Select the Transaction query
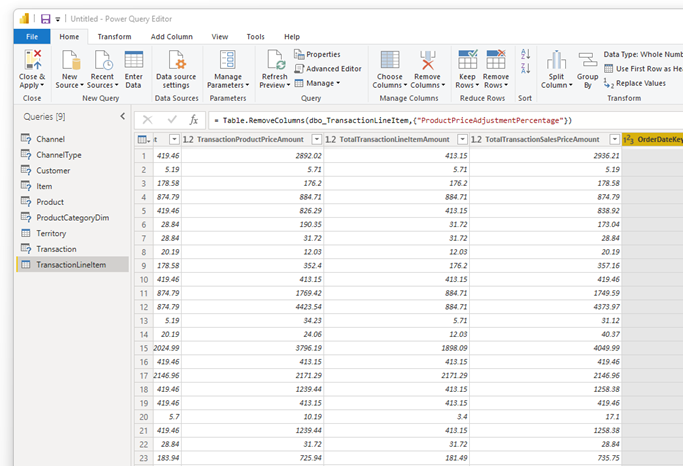This screenshot has height=466, width=683. (73, 249)
